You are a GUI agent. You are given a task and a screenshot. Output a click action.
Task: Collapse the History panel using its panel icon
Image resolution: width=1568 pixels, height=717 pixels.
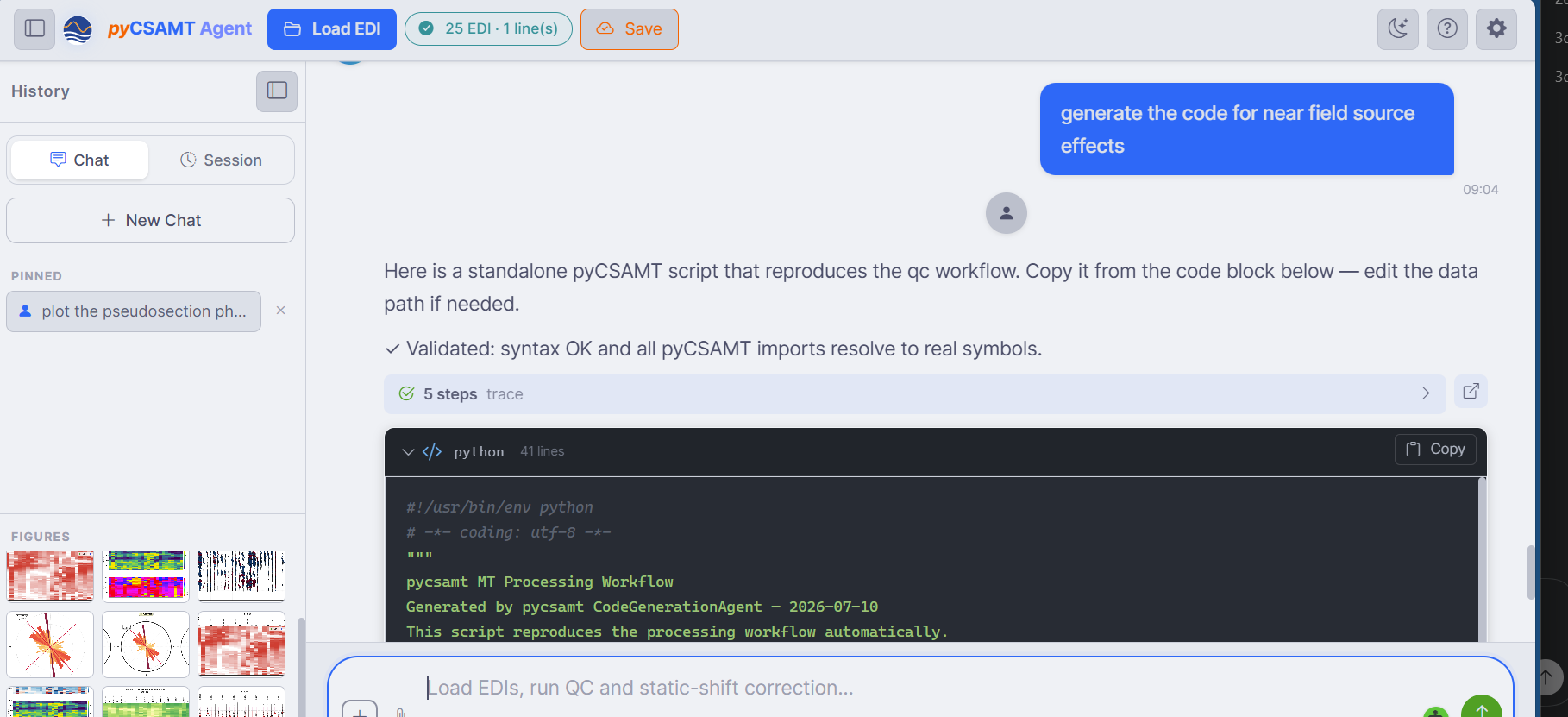277,91
